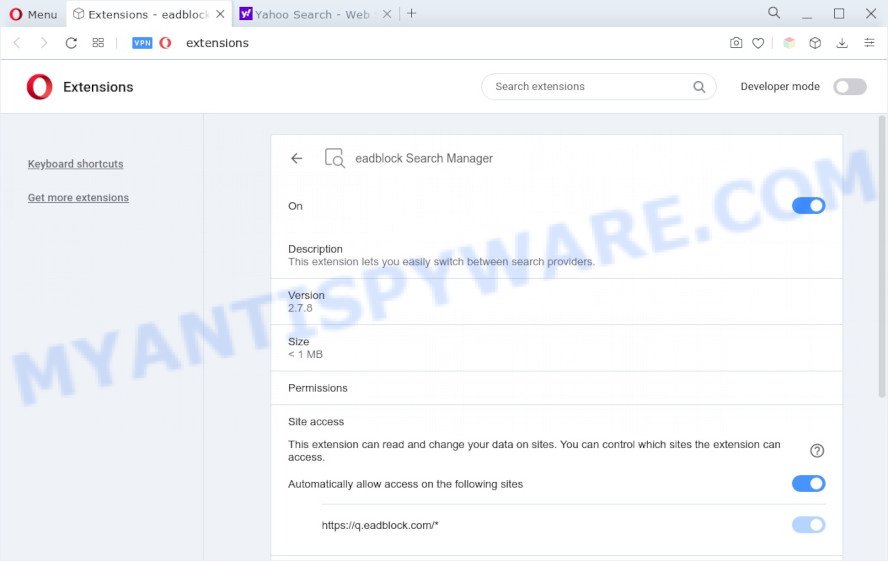Click the Opera logo beside Extensions heading
This screenshot has height=561, width=888.
click(40, 87)
